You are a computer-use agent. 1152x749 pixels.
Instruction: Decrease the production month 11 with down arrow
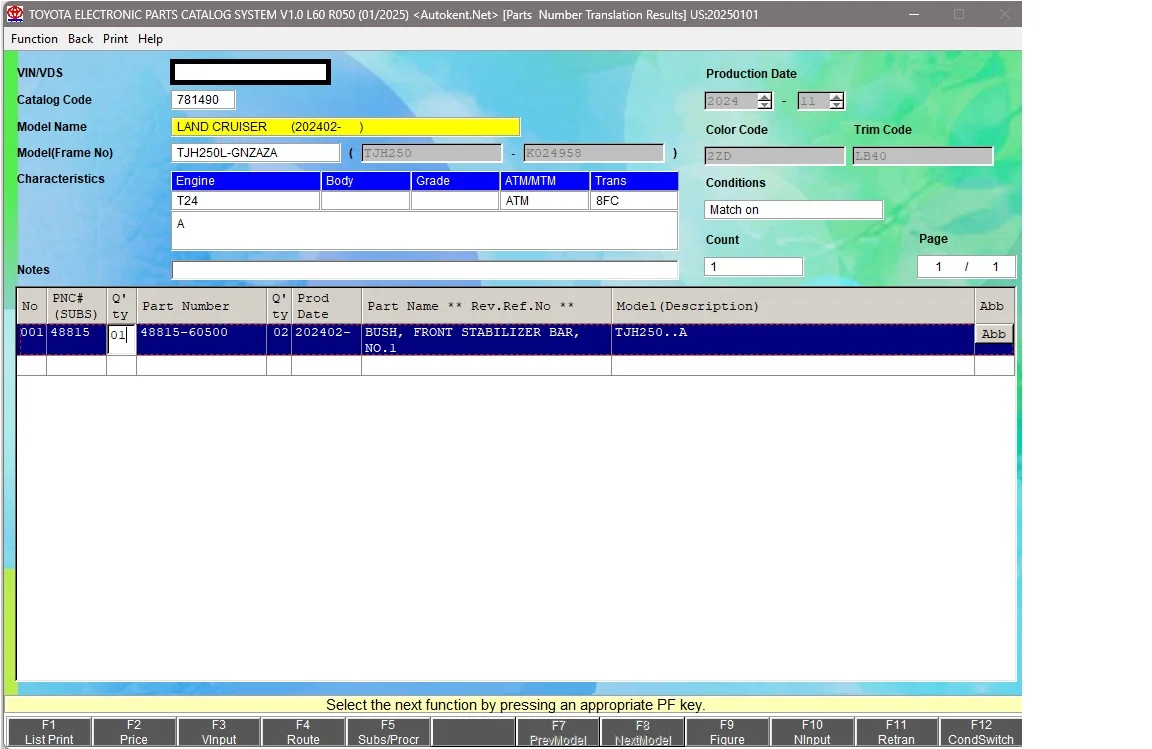pyautogui.click(x=837, y=105)
